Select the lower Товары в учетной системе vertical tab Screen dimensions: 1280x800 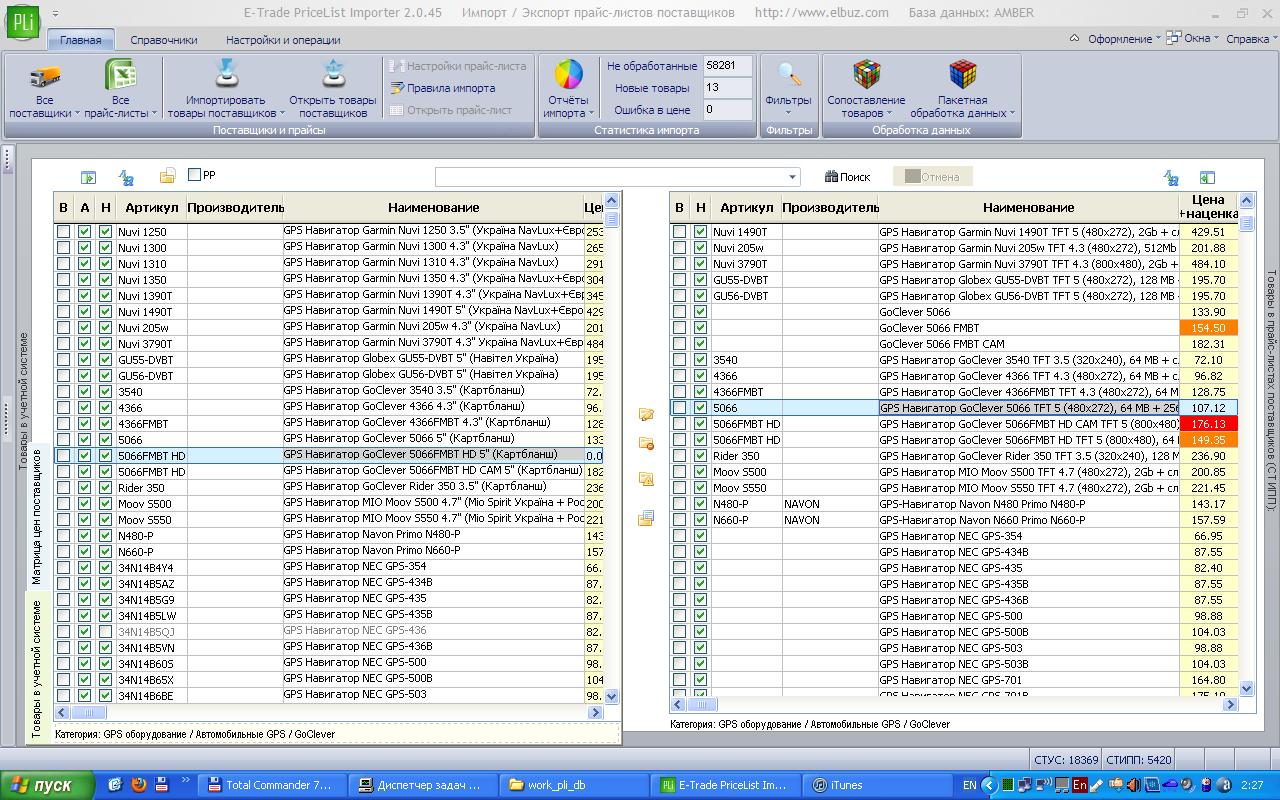click(x=37, y=669)
